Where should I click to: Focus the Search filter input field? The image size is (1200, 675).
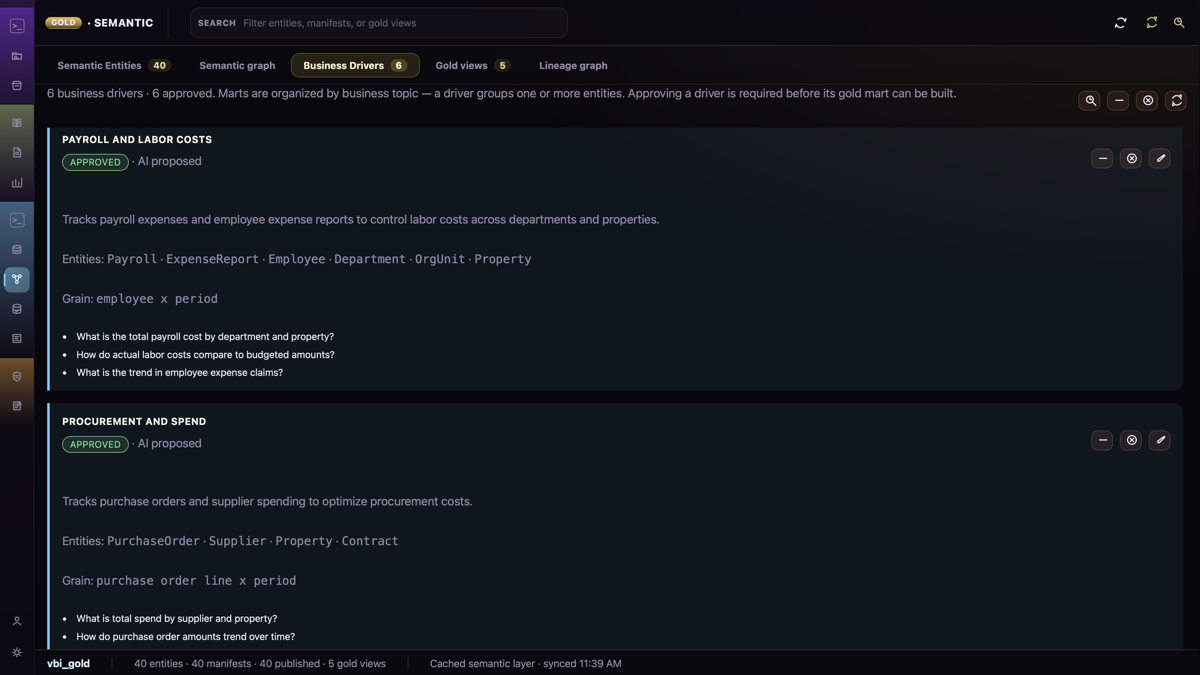point(379,23)
